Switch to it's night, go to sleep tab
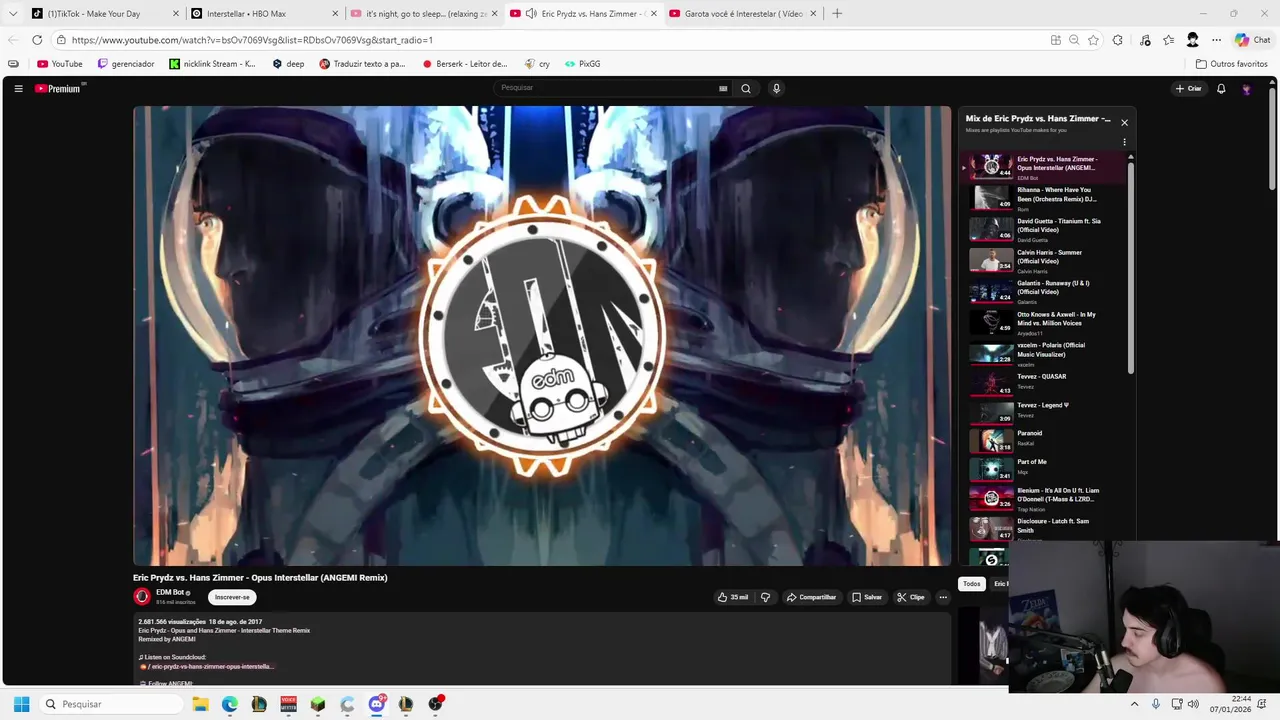The width and height of the screenshot is (1280, 720). coord(424,13)
